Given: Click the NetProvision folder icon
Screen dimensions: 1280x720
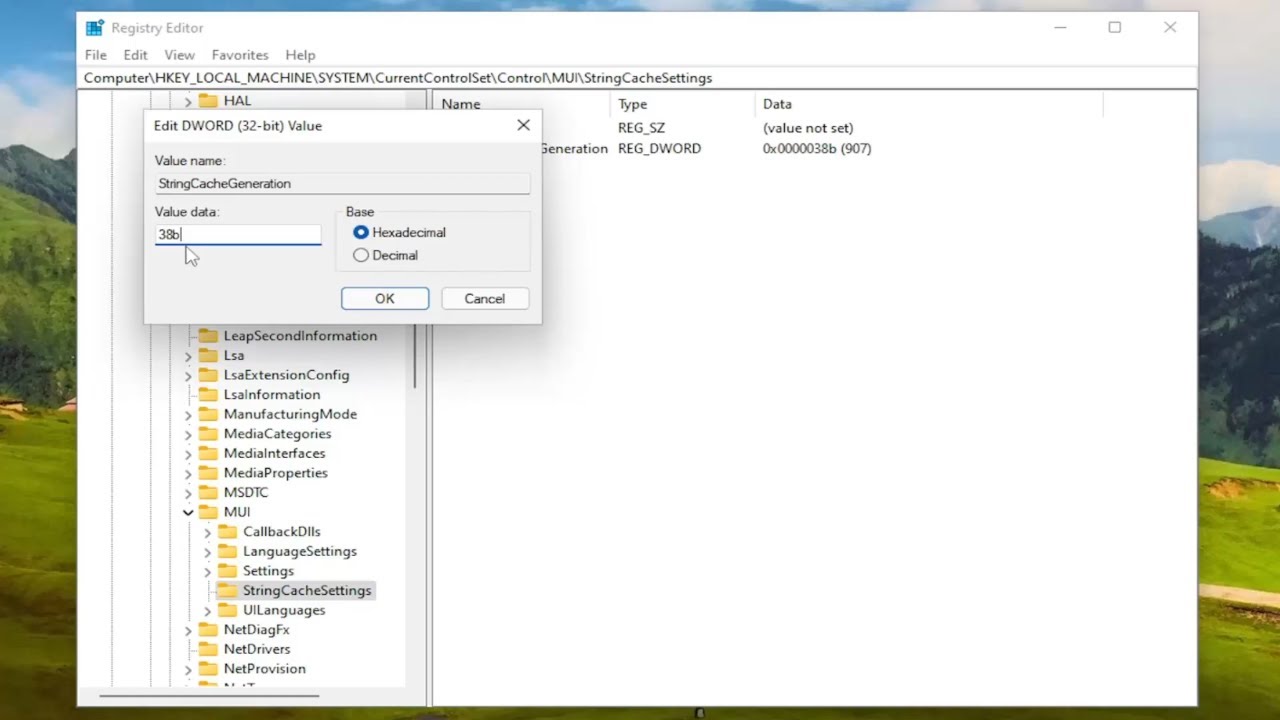Looking at the screenshot, I should tap(208, 668).
